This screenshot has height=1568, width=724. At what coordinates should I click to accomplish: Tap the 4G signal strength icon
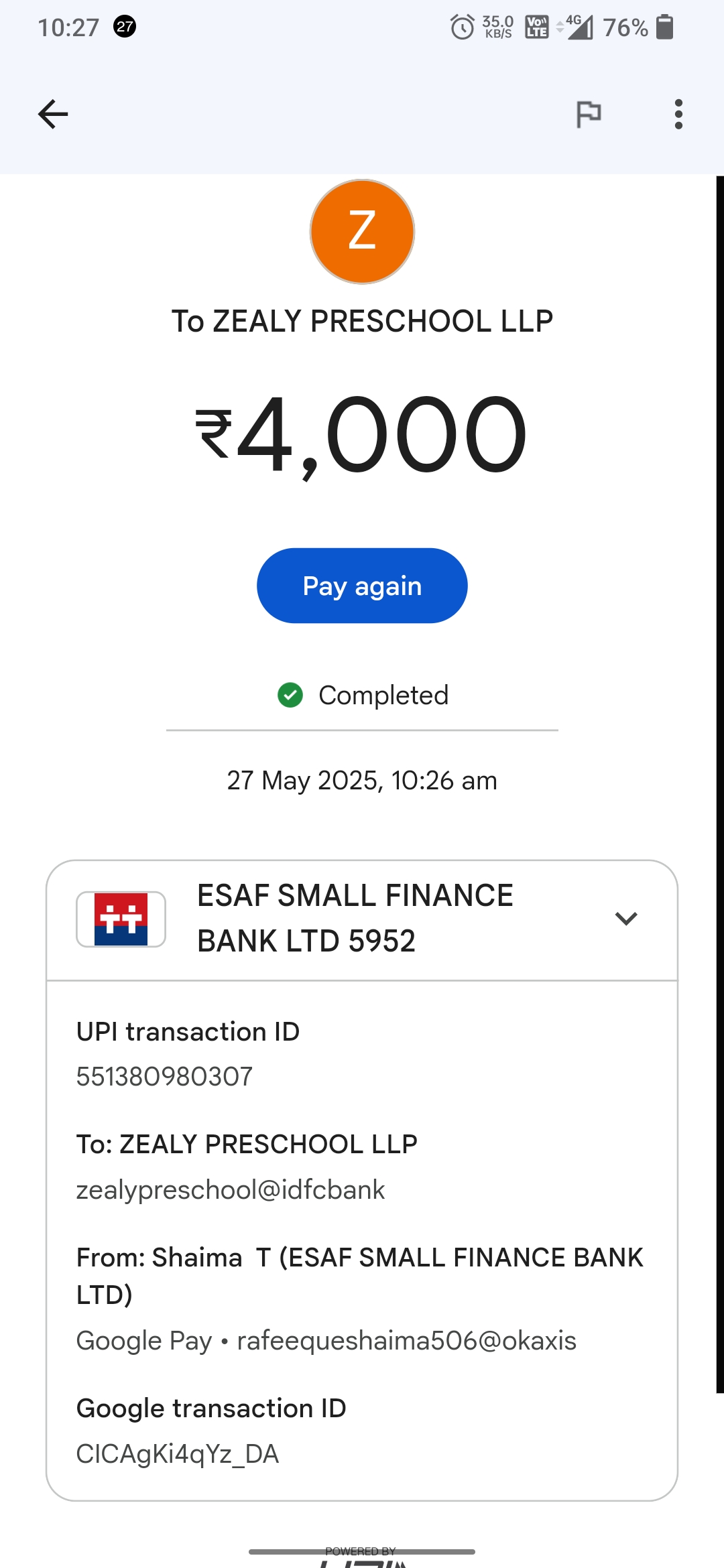click(x=578, y=27)
